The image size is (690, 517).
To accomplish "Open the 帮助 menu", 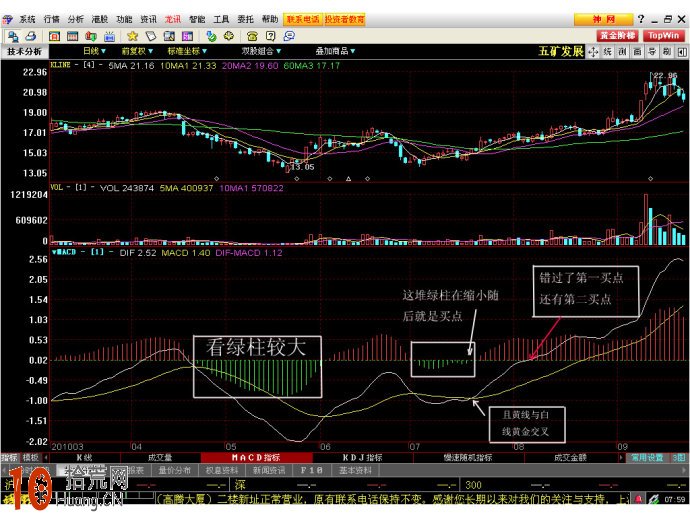I will 270,19.
